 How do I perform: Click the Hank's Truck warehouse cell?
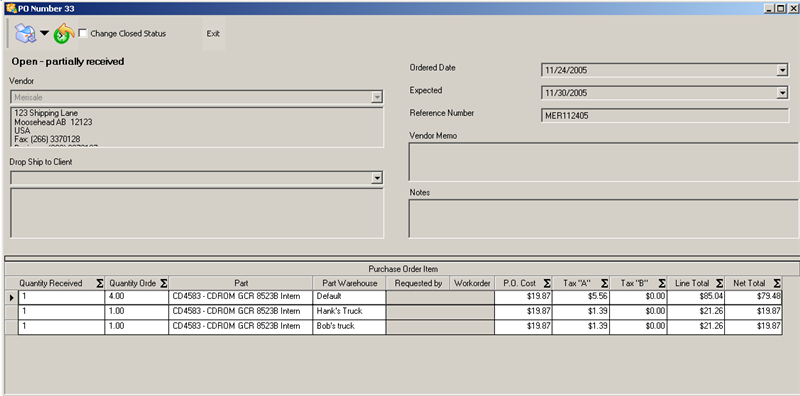pos(349,311)
